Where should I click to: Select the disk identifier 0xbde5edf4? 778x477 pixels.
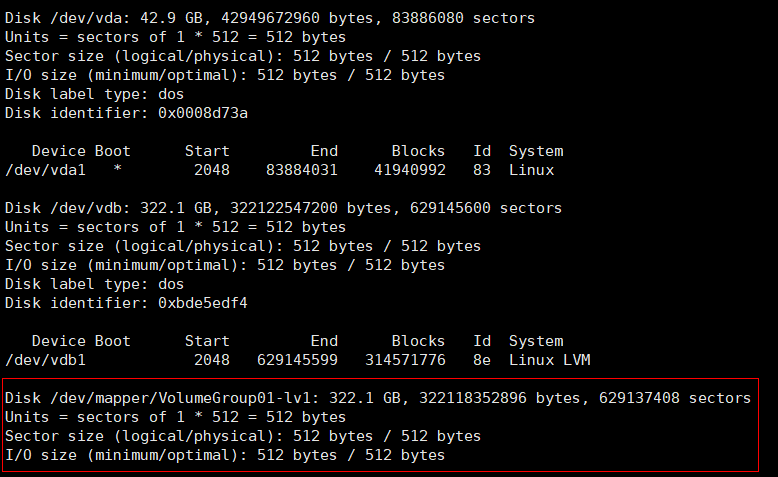[203, 303]
